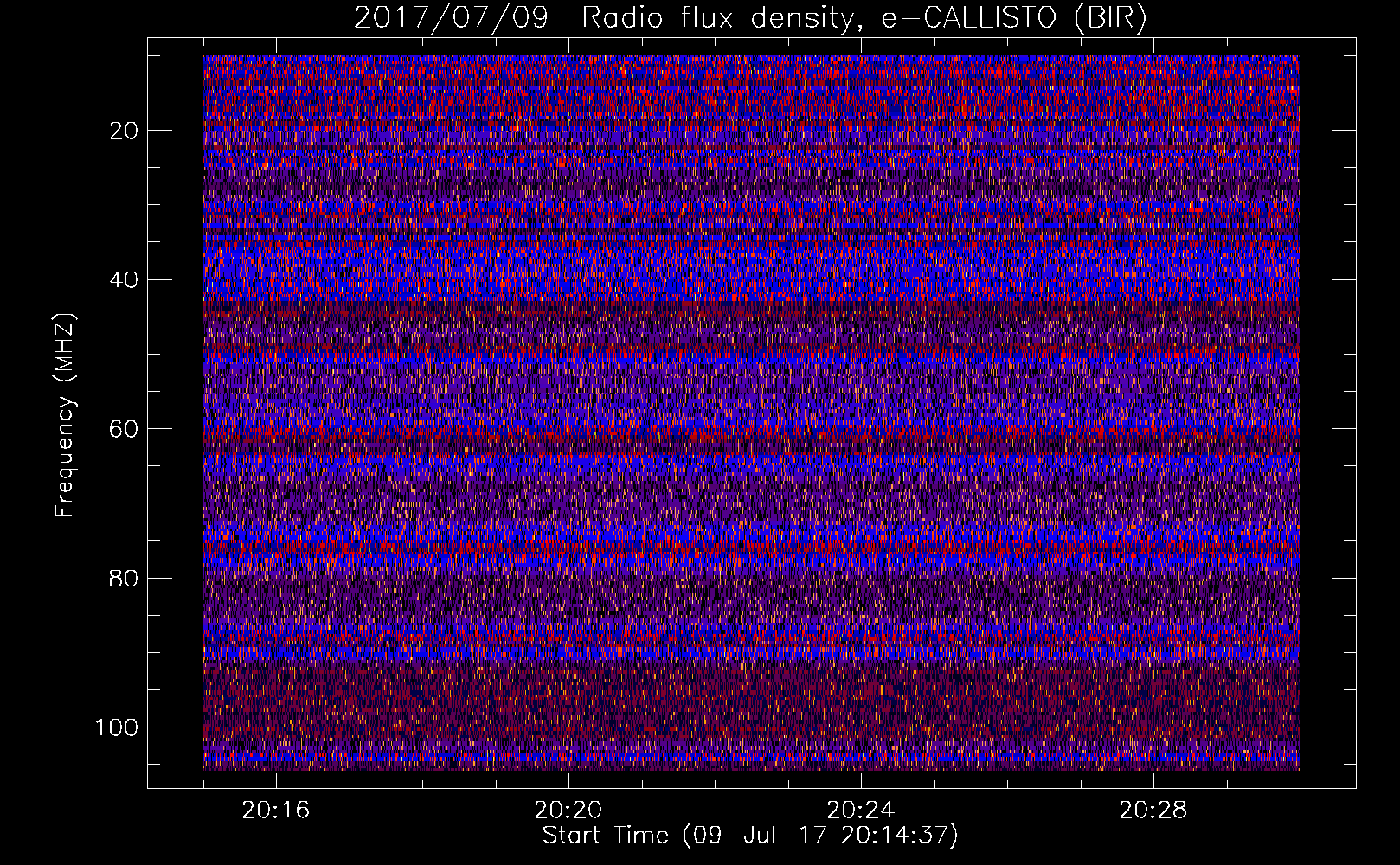Click the plot title 'Radio flux density, e-CALLISTO (BIR)'

tap(864, 18)
